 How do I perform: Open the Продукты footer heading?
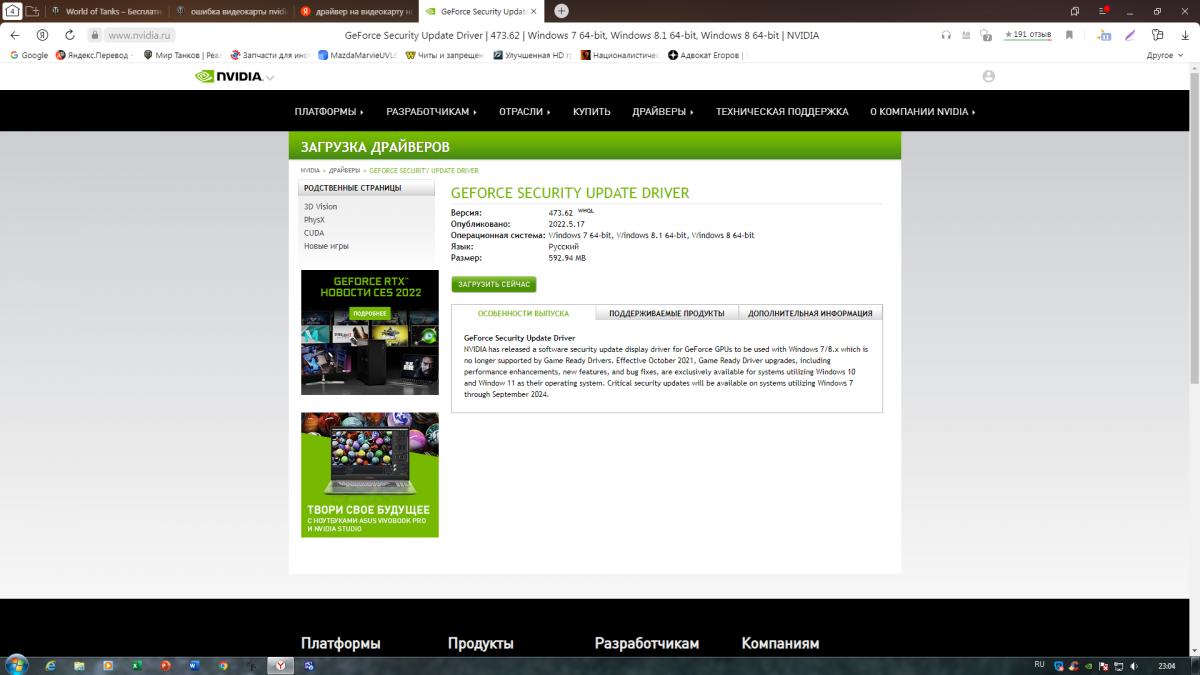click(x=481, y=644)
